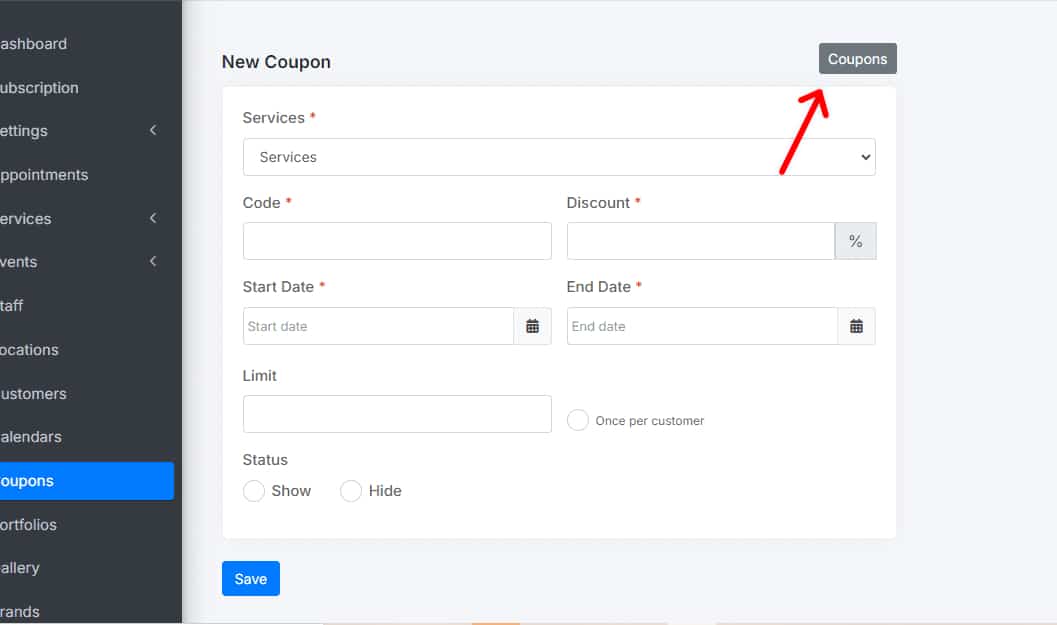
Task: Open the Services dropdown
Action: (559, 157)
